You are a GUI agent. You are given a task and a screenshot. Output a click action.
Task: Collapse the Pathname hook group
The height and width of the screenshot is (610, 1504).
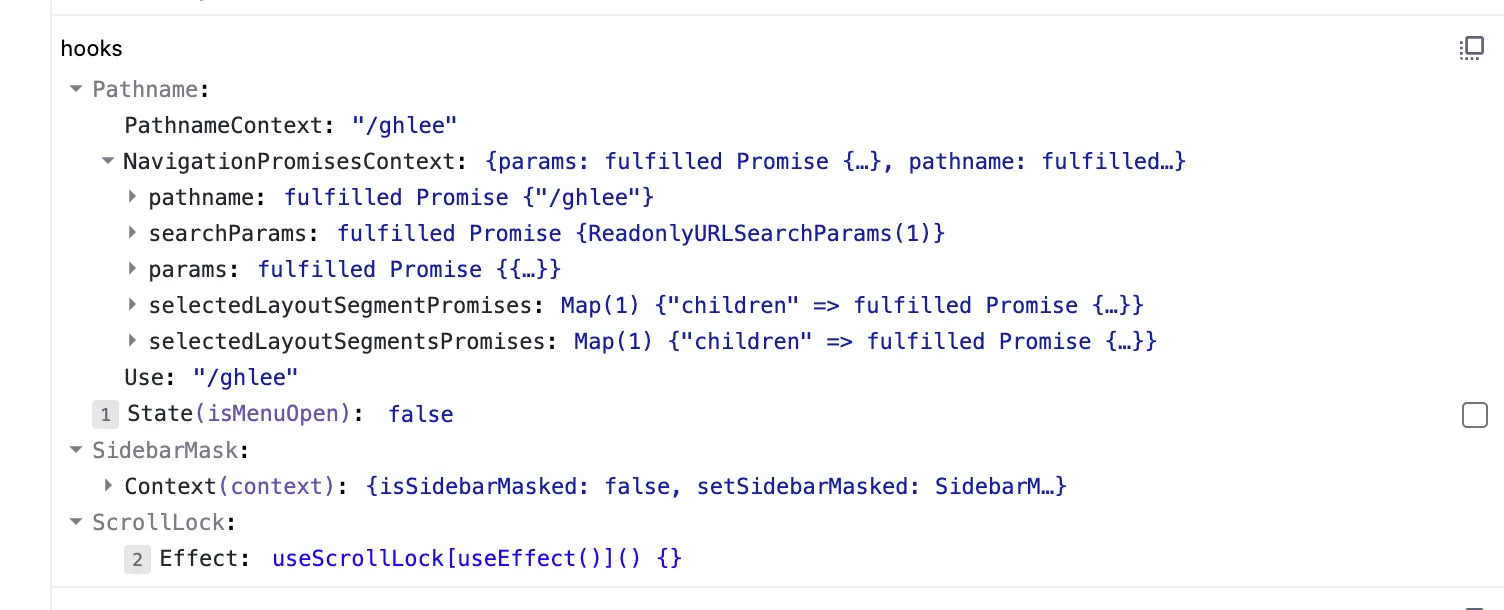[x=75, y=89]
